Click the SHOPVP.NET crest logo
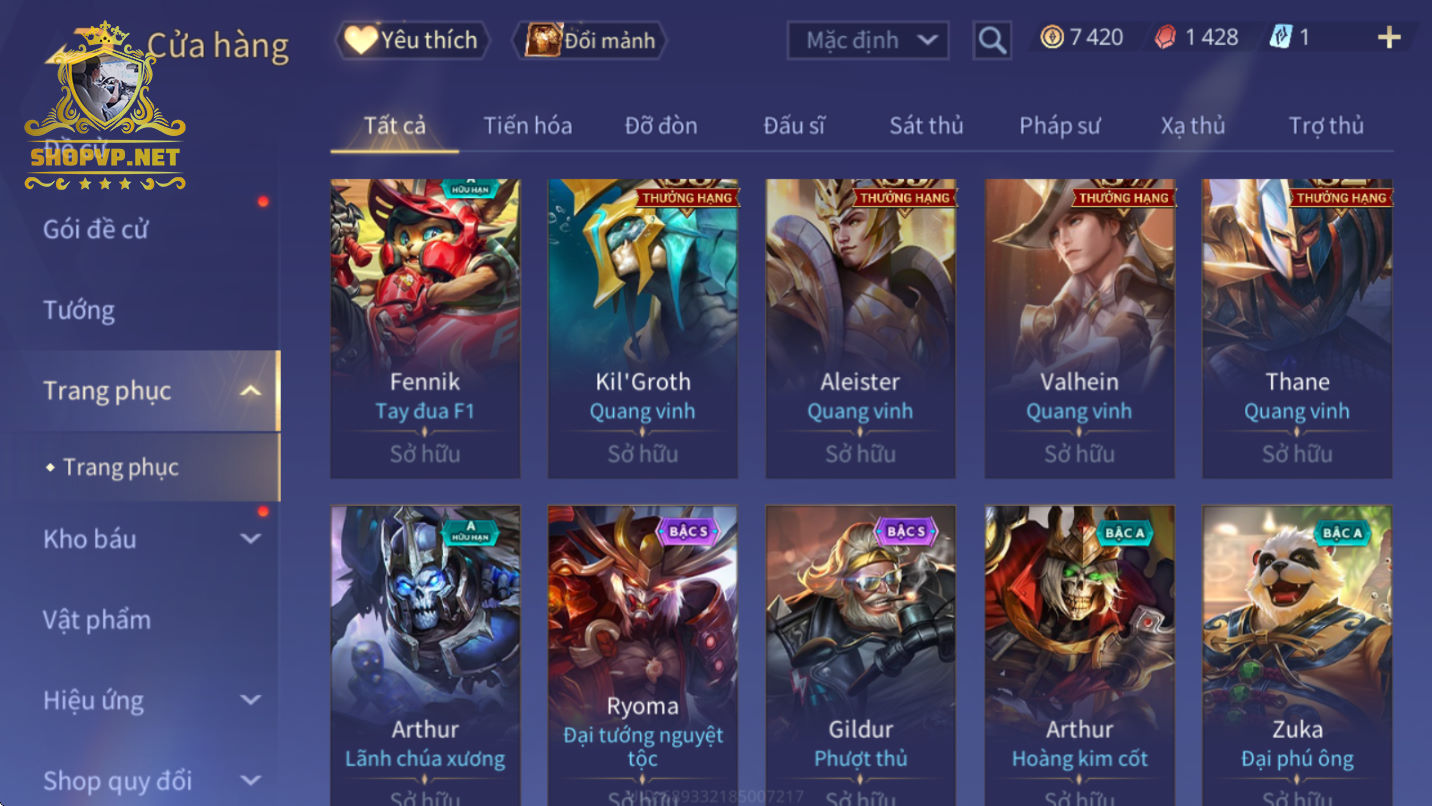The width and height of the screenshot is (1432, 806). [105, 106]
